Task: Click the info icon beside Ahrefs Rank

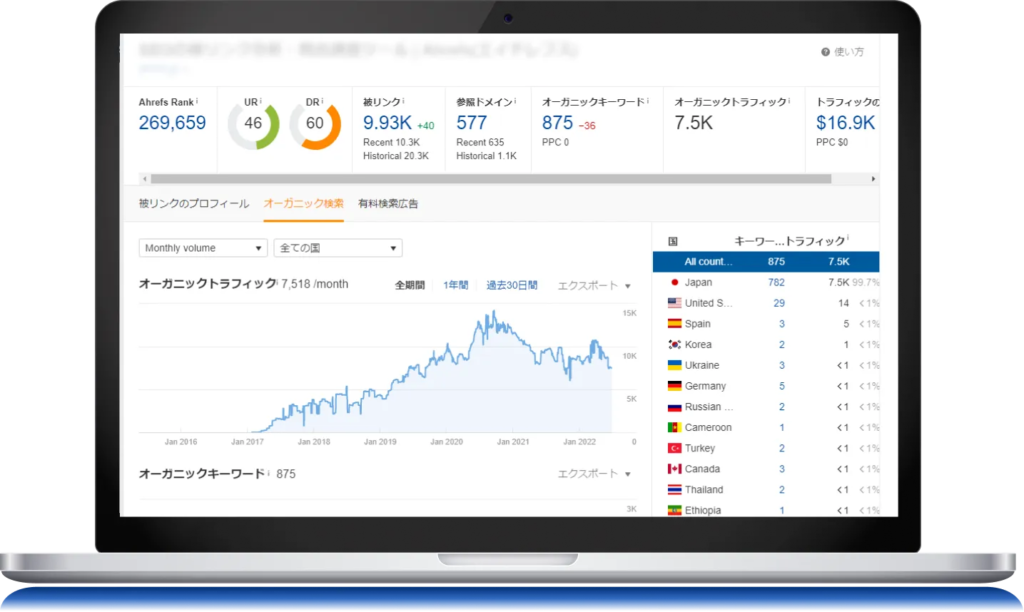Action: coord(198,101)
